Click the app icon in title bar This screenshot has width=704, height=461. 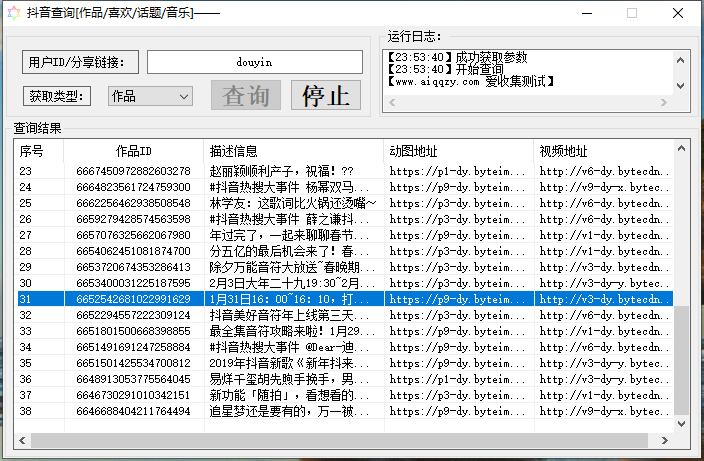15,13
